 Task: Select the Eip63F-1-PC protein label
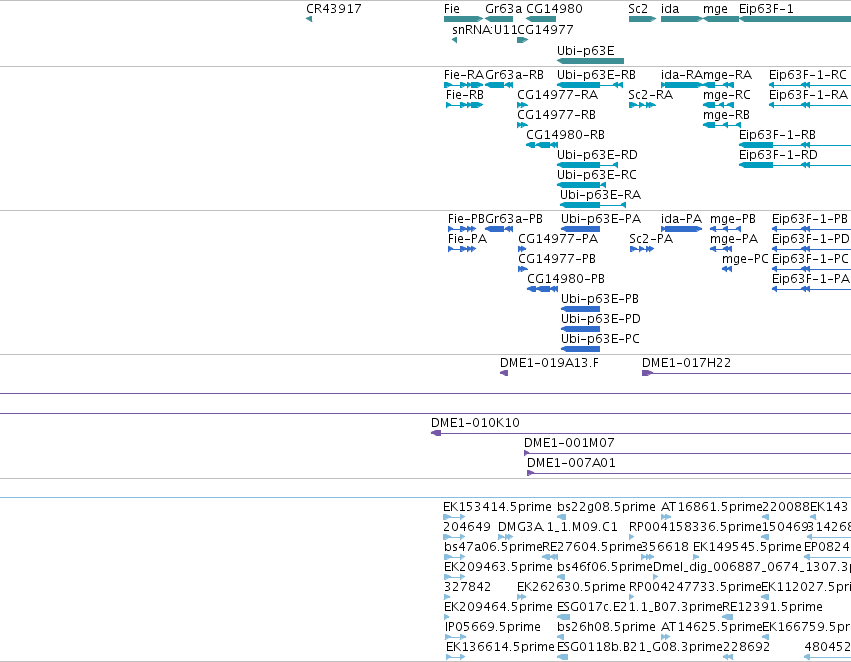(810, 259)
